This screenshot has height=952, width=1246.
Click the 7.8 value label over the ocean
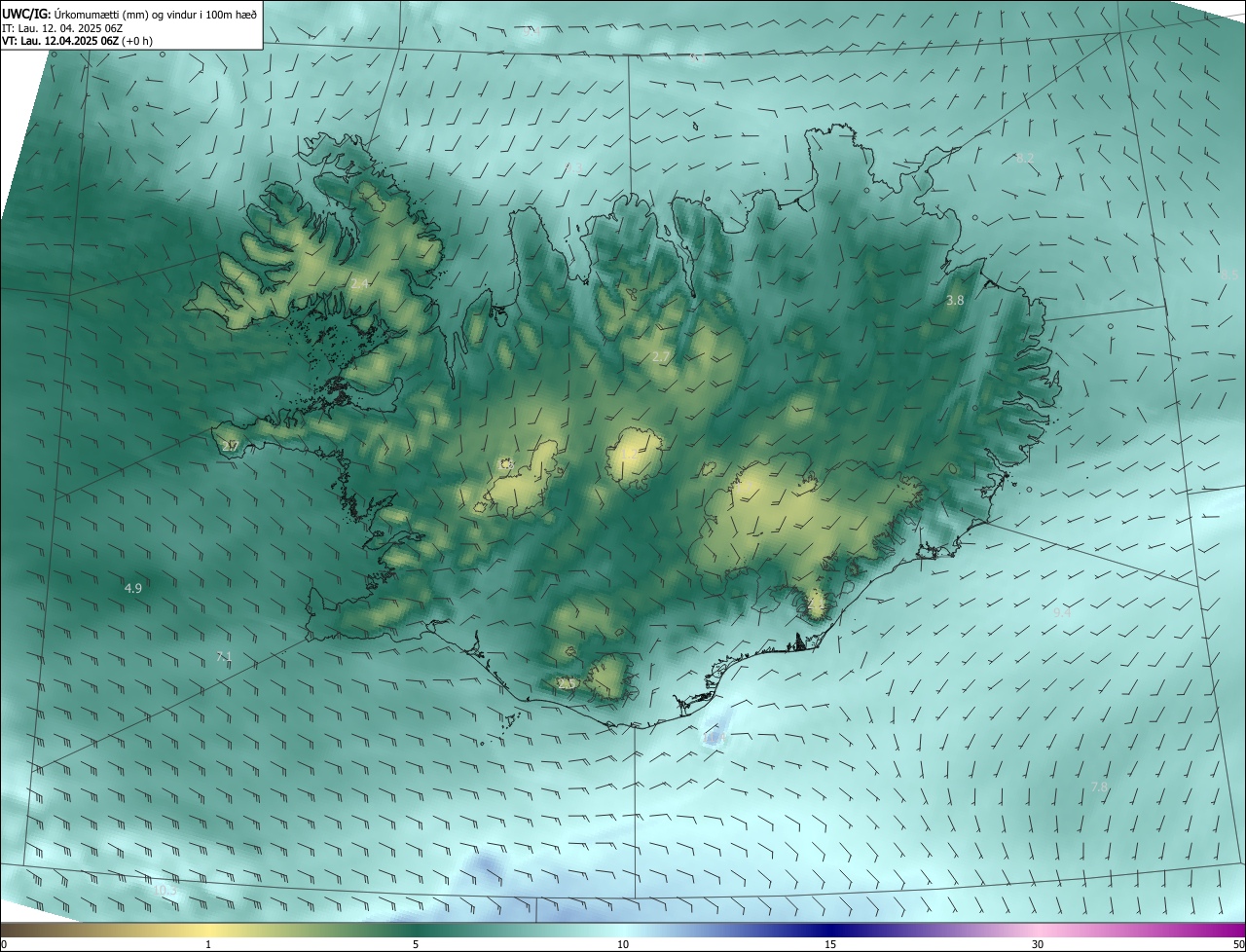click(x=1099, y=787)
